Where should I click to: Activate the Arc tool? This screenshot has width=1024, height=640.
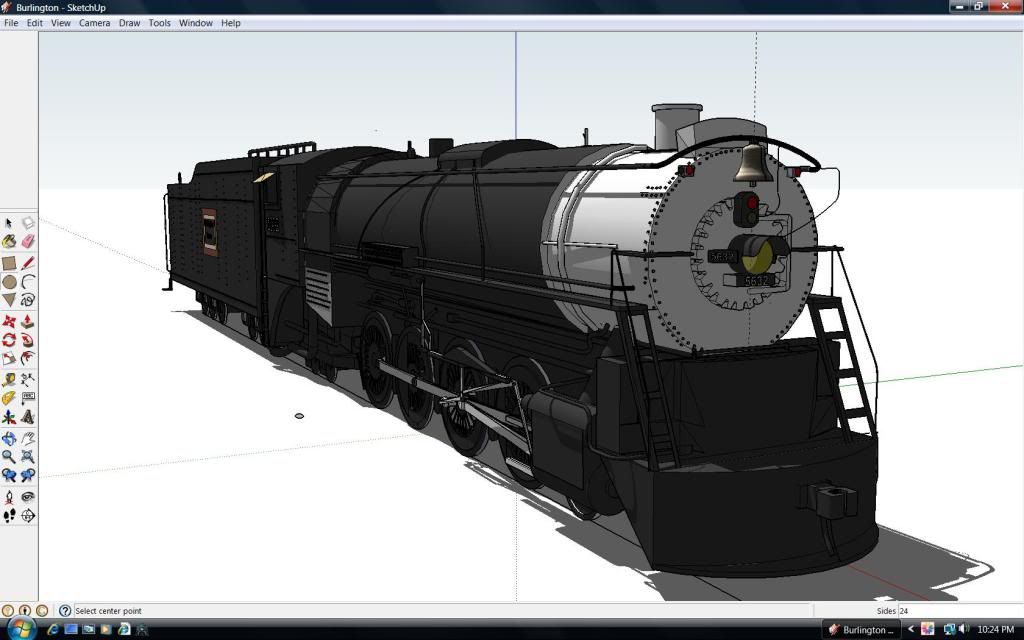click(x=27, y=282)
